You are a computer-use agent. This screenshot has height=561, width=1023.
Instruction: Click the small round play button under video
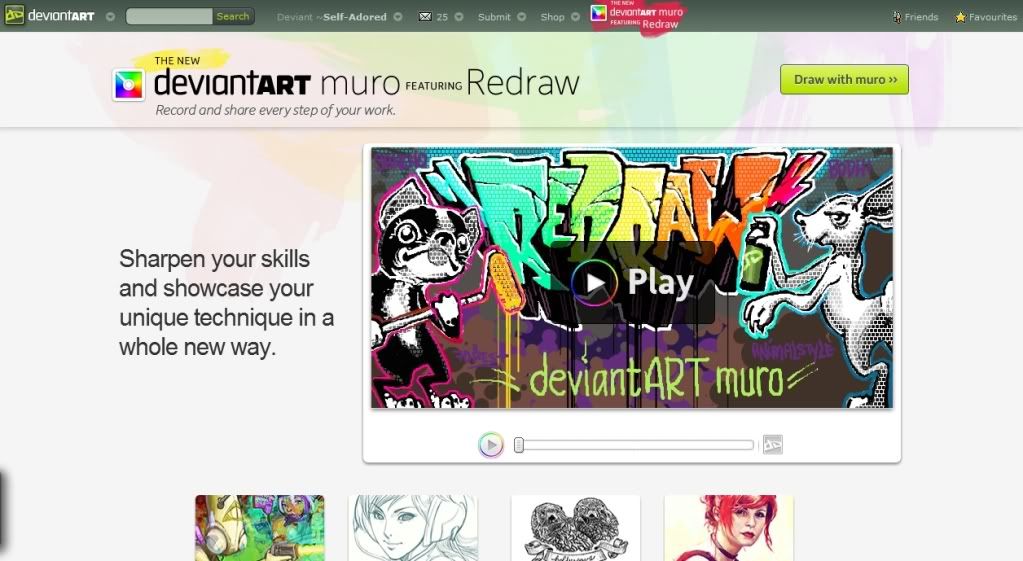coord(491,446)
